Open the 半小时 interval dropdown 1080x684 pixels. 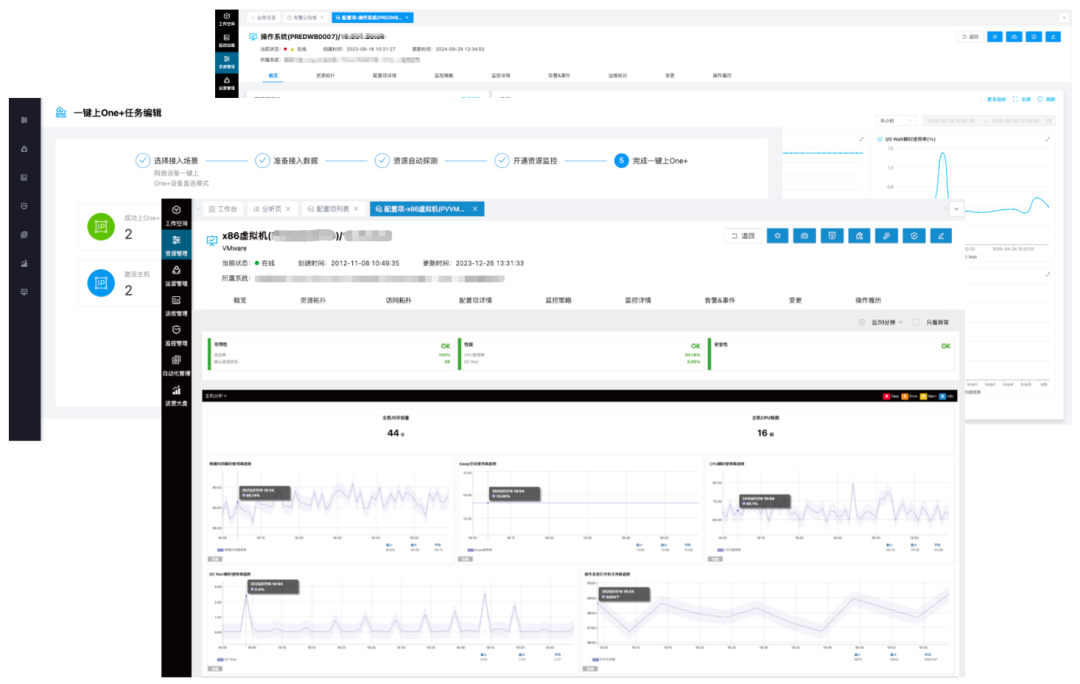pyautogui.click(x=895, y=121)
